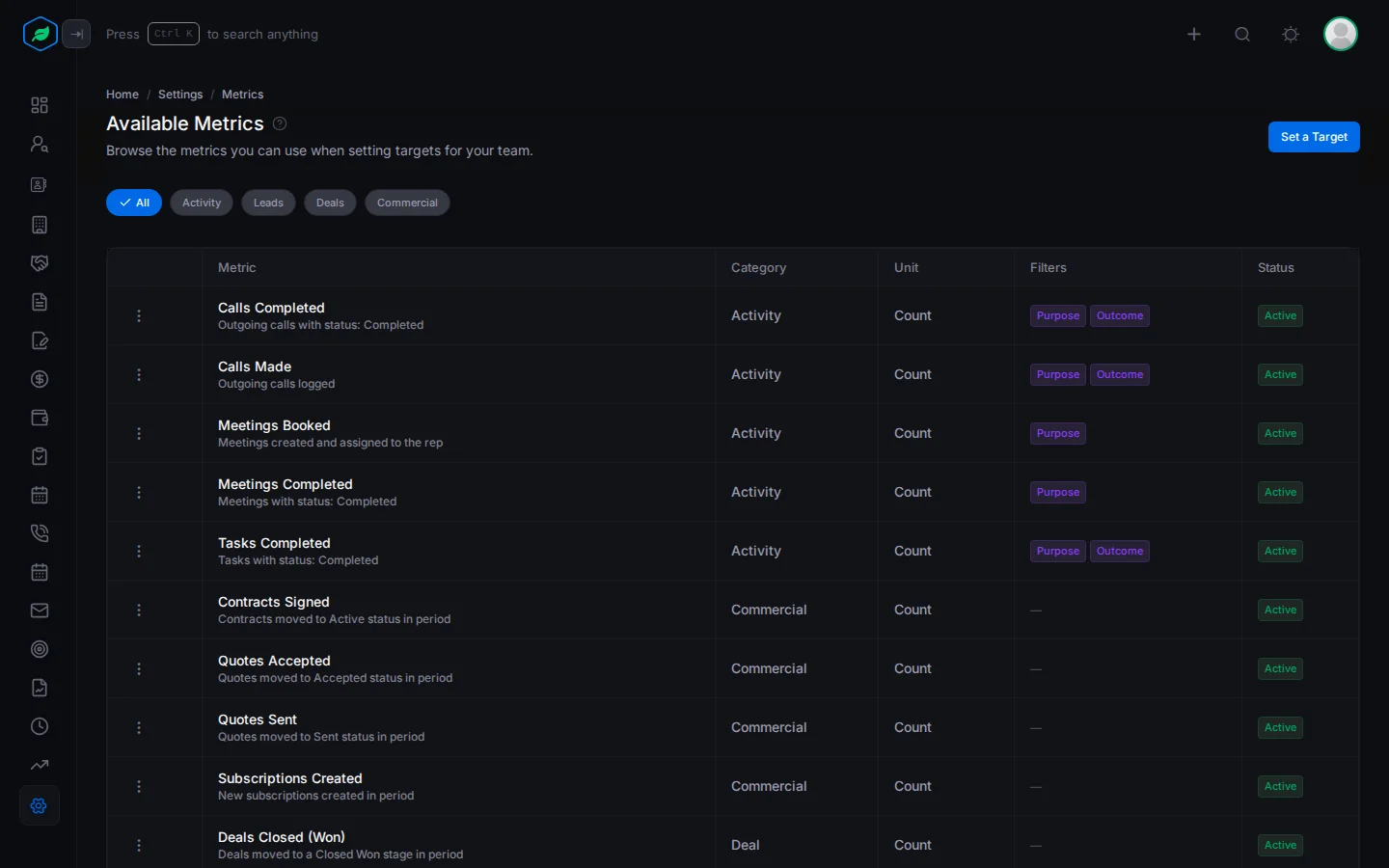Click the Purpose tag in Meetings Completed row
Screen dimensions: 1389x868
point(1058,492)
